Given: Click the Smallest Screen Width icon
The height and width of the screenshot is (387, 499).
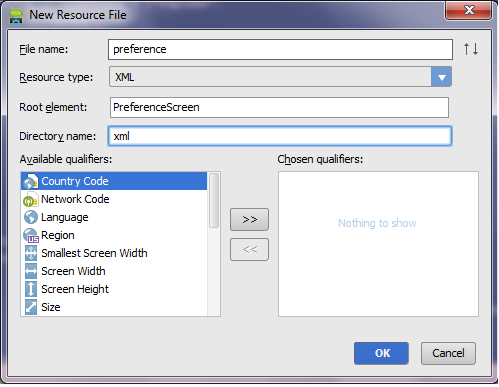Looking at the screenshot, I should point(31,253).
